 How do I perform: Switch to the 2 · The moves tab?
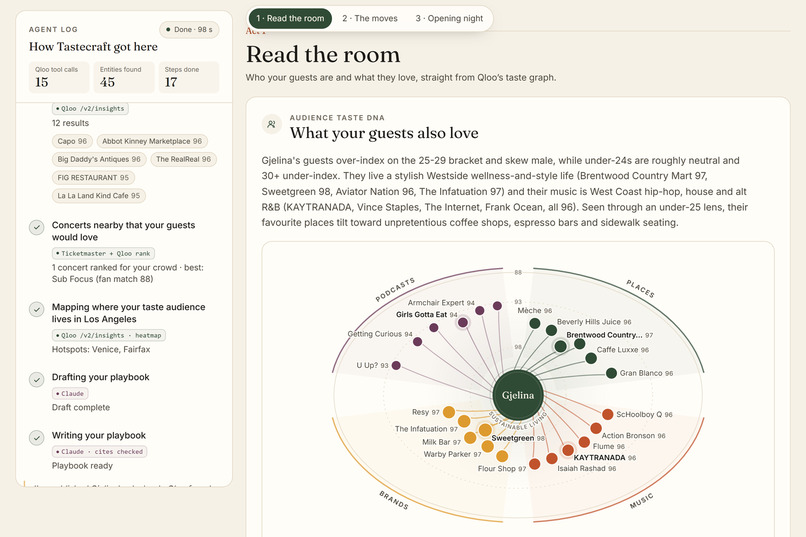[x=370, y=18]
